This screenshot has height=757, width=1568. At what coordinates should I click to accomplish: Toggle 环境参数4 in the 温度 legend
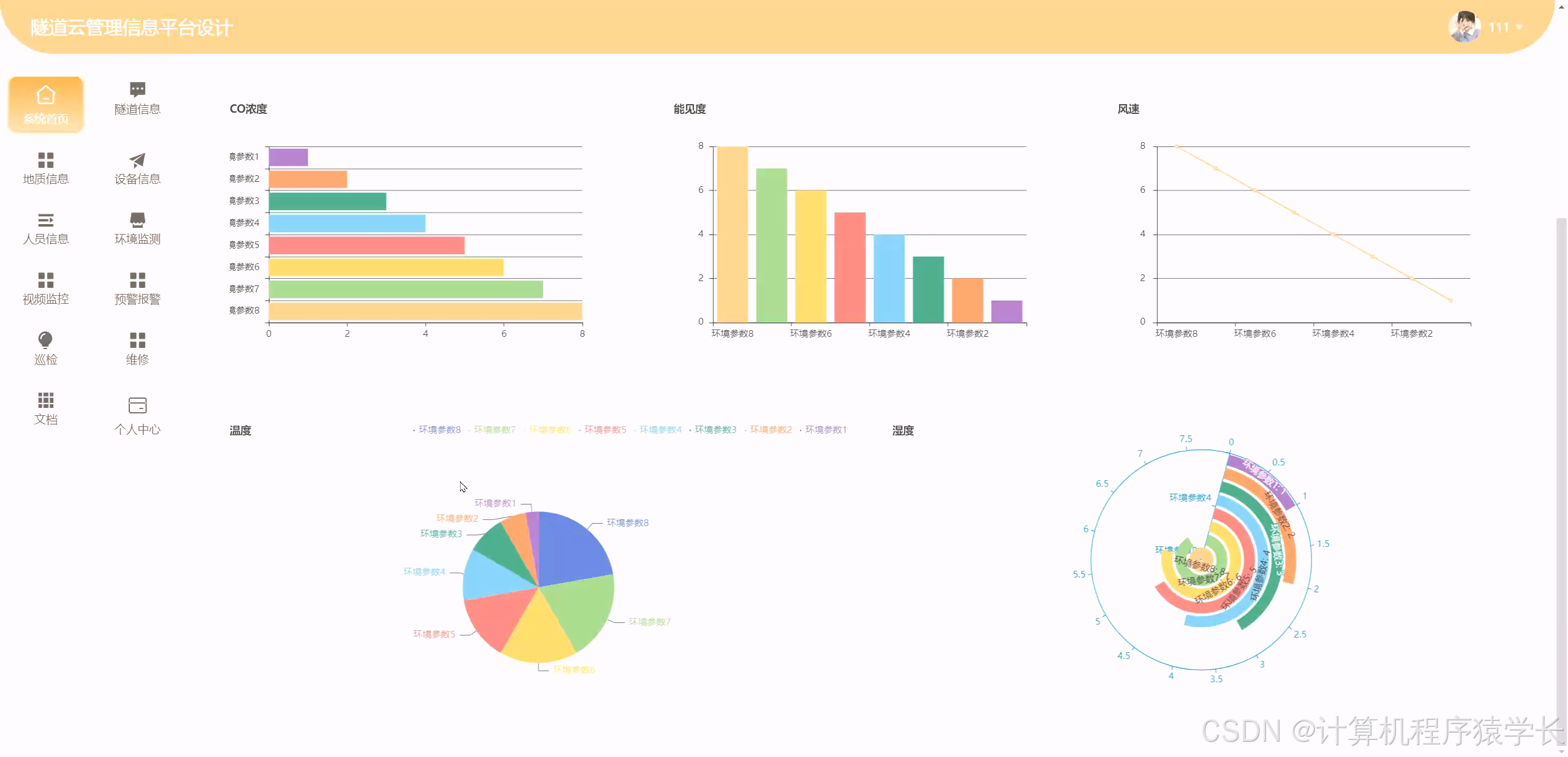tap(657, 430)
